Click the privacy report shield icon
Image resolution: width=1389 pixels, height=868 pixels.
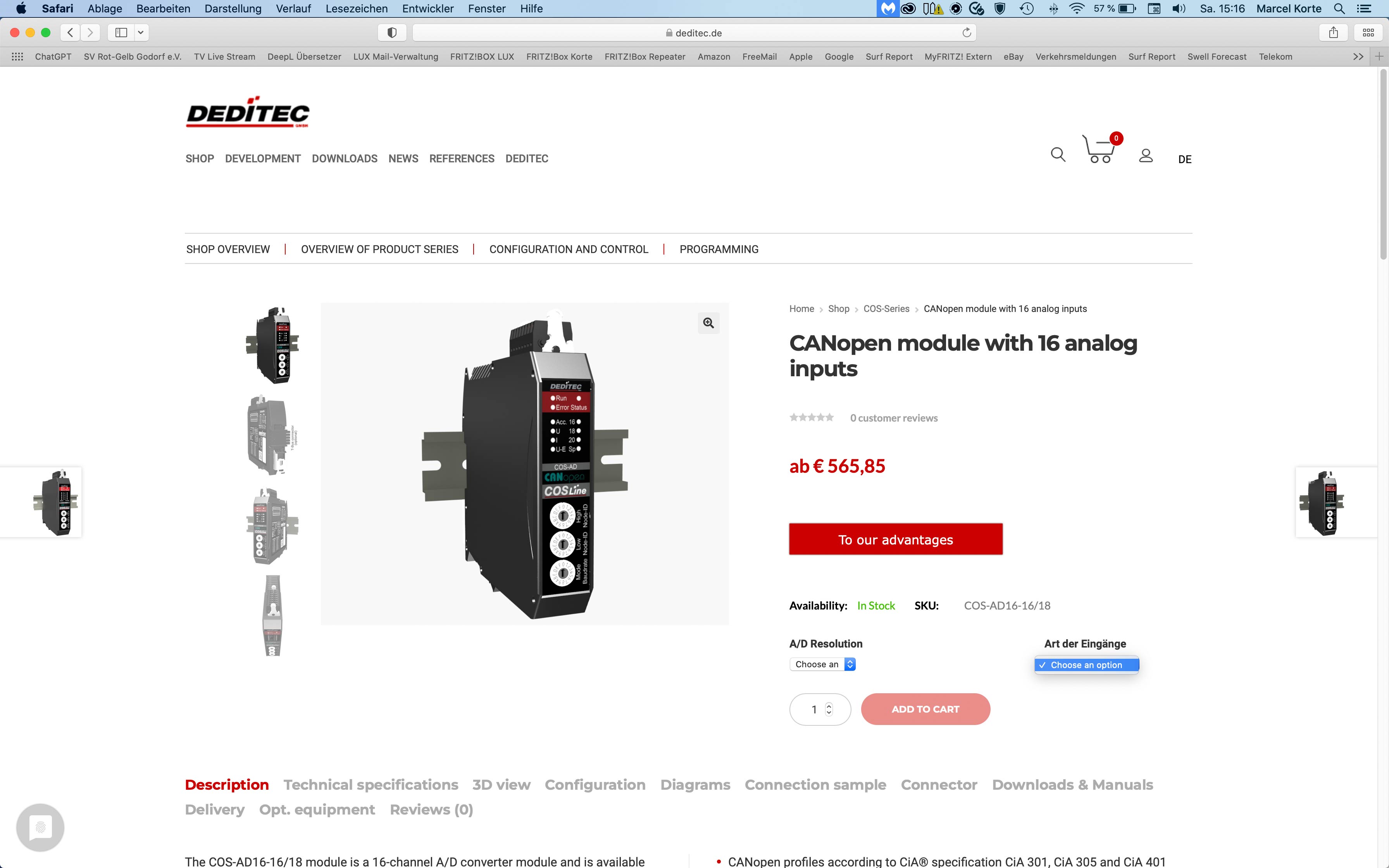392,33
